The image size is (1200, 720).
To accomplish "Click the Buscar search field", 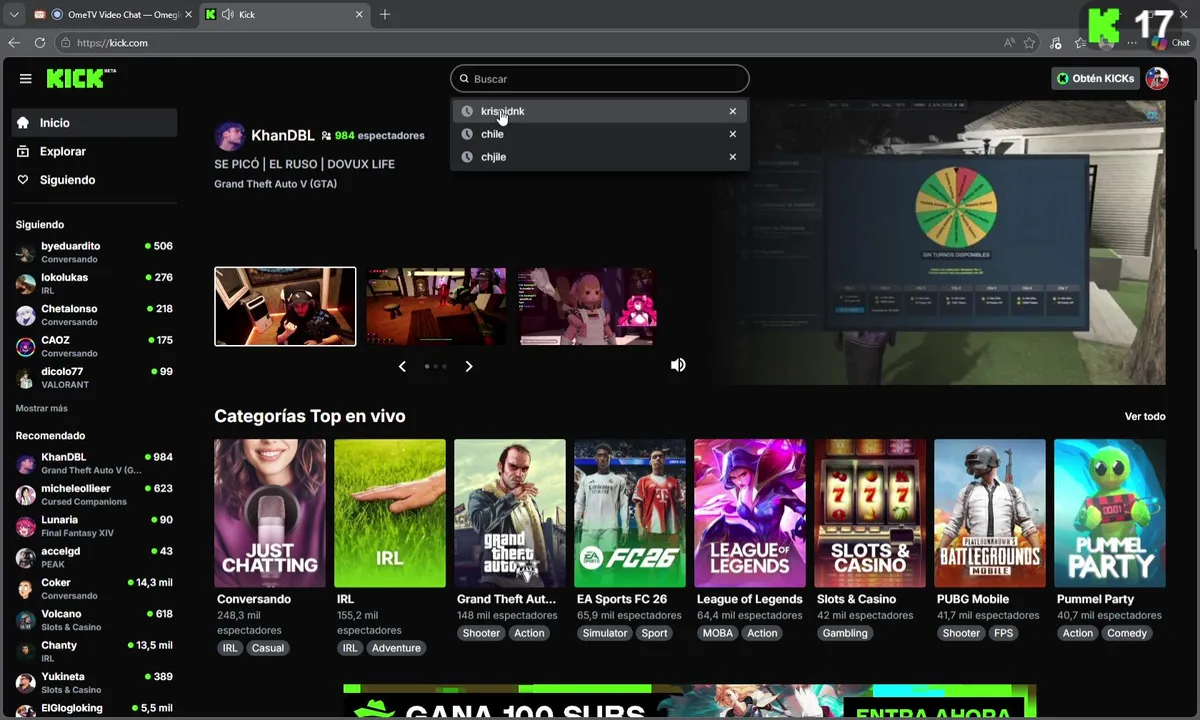I will click(x=599, y=79).
